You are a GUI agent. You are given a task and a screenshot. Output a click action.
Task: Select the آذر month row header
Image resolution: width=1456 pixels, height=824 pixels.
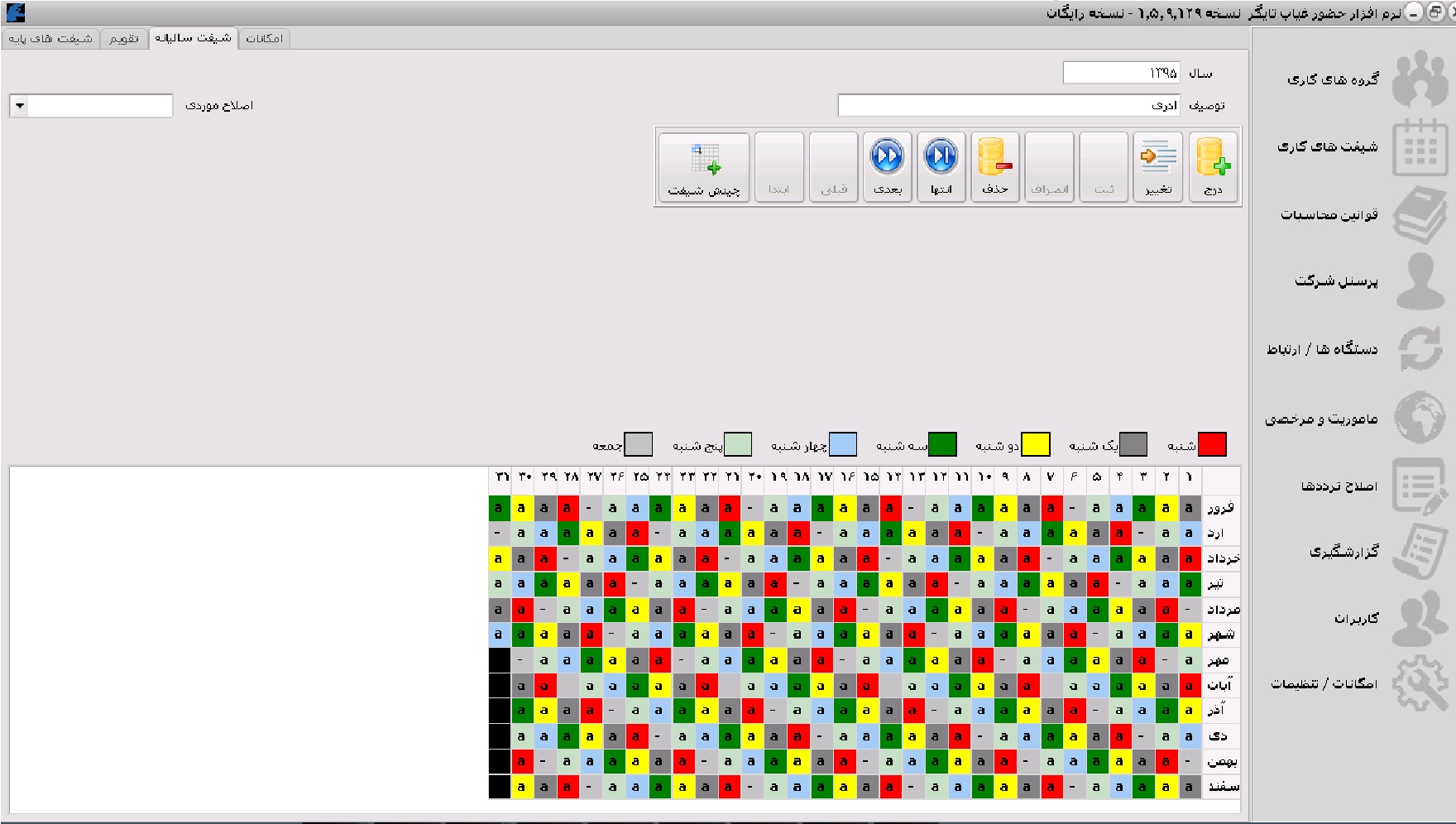(x=1221, y=711)
